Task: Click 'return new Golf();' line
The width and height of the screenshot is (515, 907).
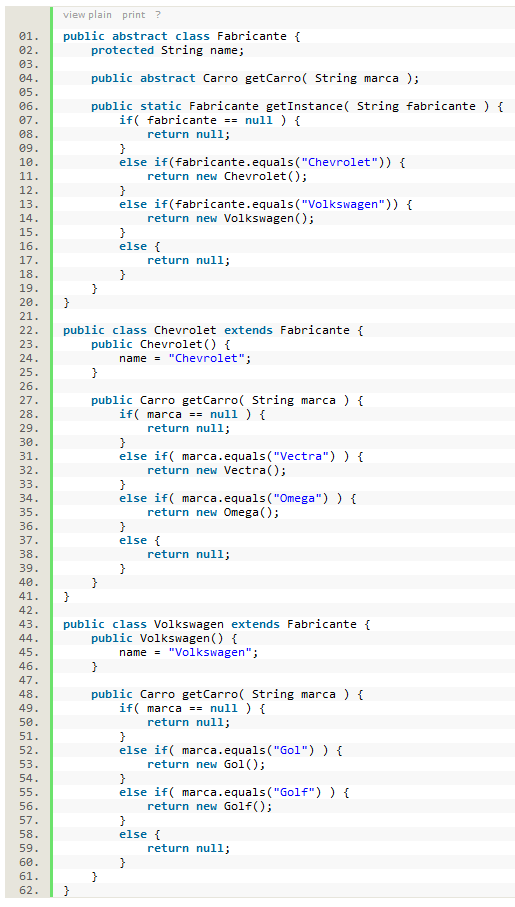Action: [x=210, y=806]
